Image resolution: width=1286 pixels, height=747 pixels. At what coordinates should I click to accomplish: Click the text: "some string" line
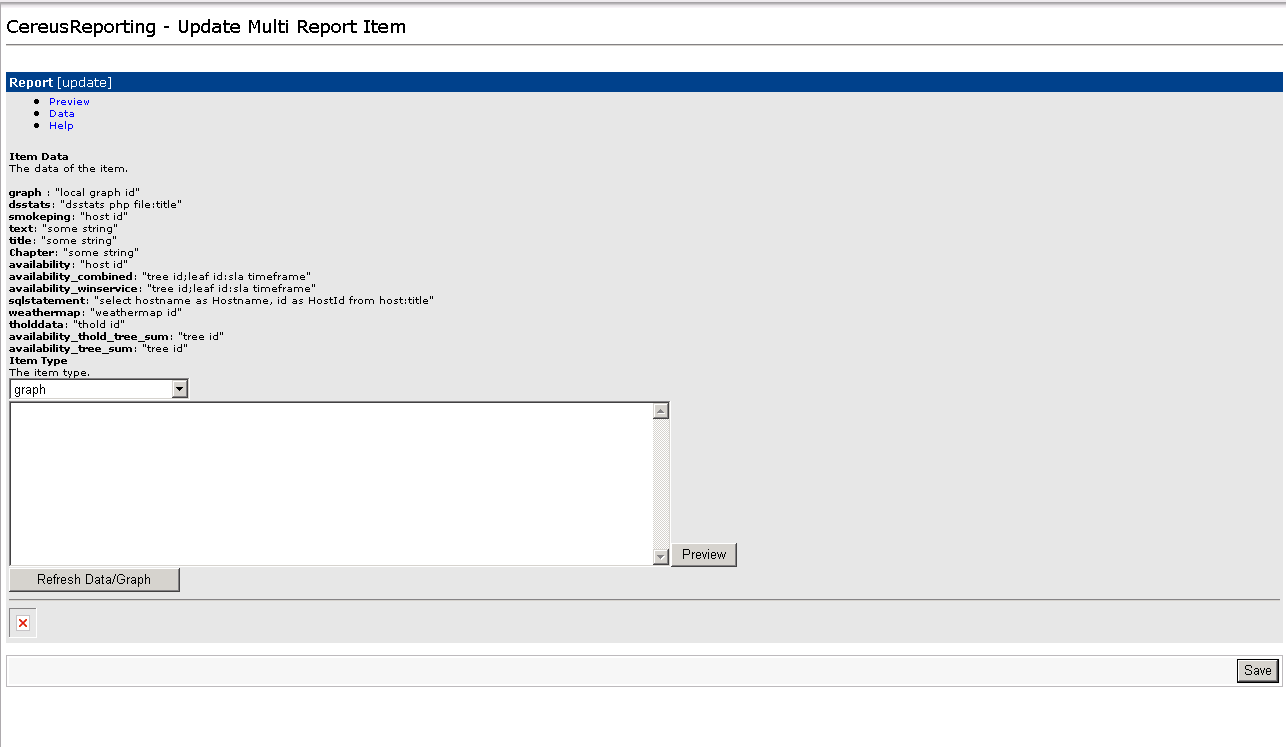(x=63, y=228)
